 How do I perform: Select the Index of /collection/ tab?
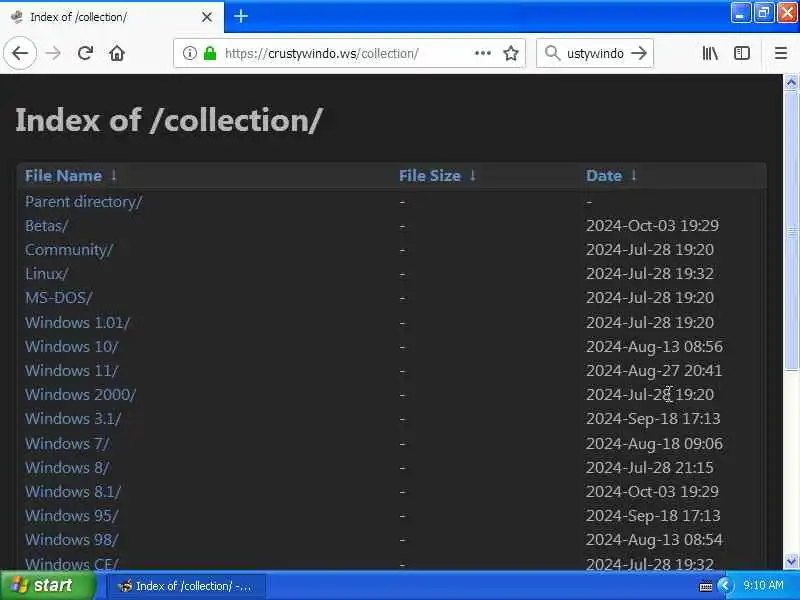click(111, 17)
